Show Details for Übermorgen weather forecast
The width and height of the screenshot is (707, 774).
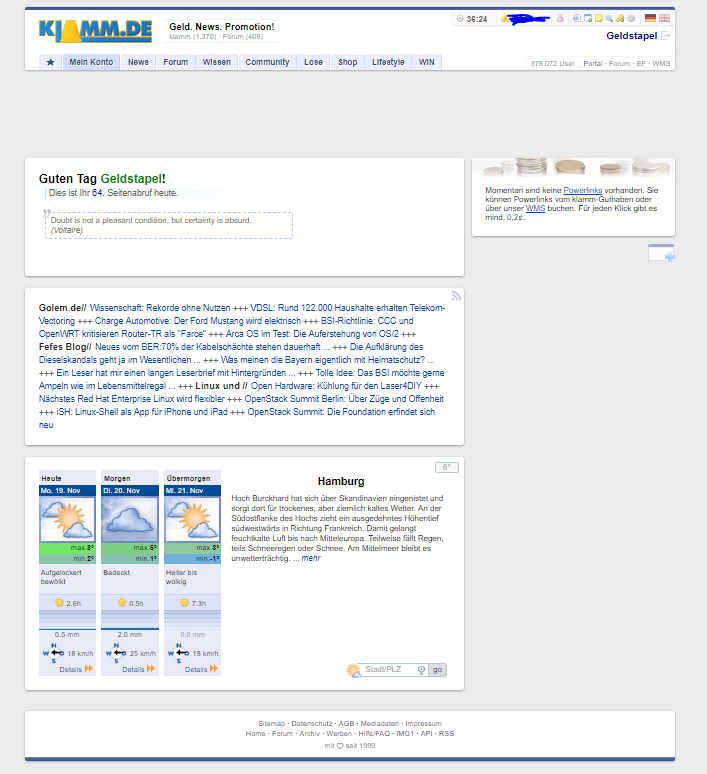[201, 669]
